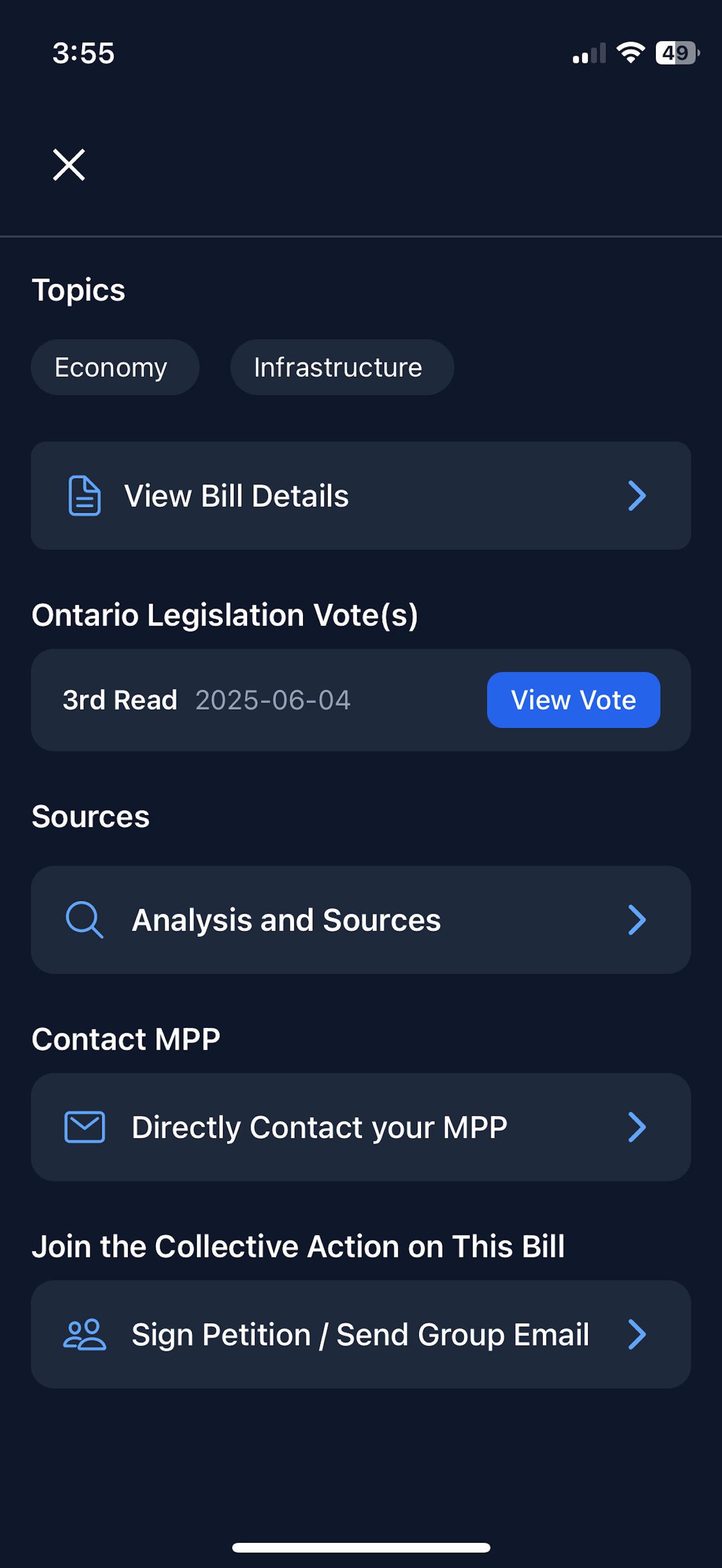Open the View Bill Details row
Viewport: 722px width, 1568px height.
pyautogui.click(x=236, y=496)
